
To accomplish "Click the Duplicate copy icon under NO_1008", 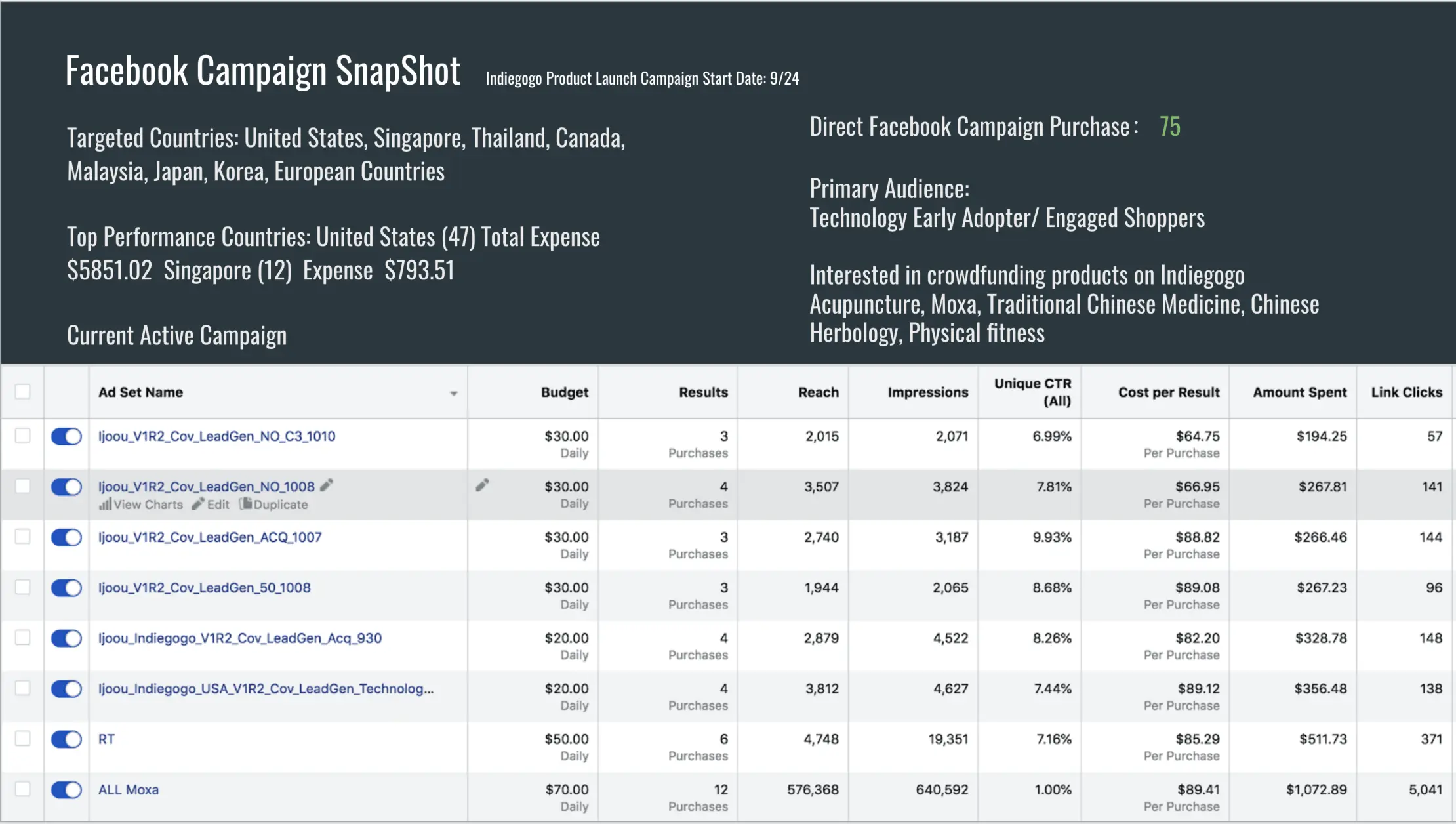I will pyautogui.click(x=245, y=504).
